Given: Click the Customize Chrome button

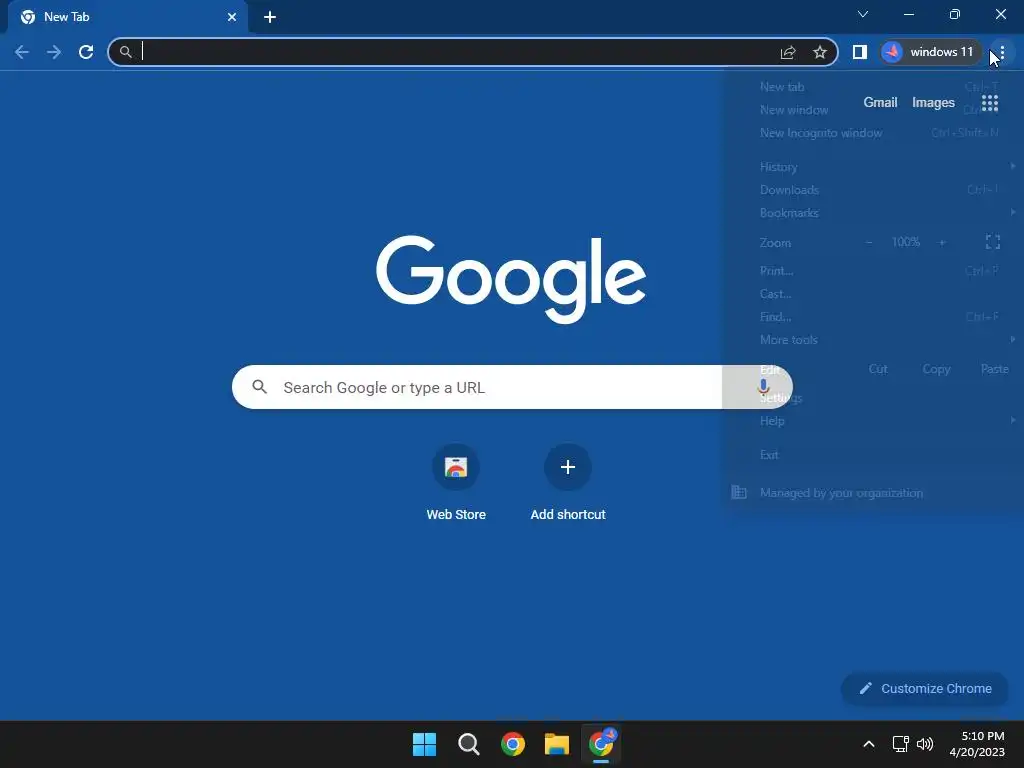Looking at the screenshot, I should [x=925, y=688].
